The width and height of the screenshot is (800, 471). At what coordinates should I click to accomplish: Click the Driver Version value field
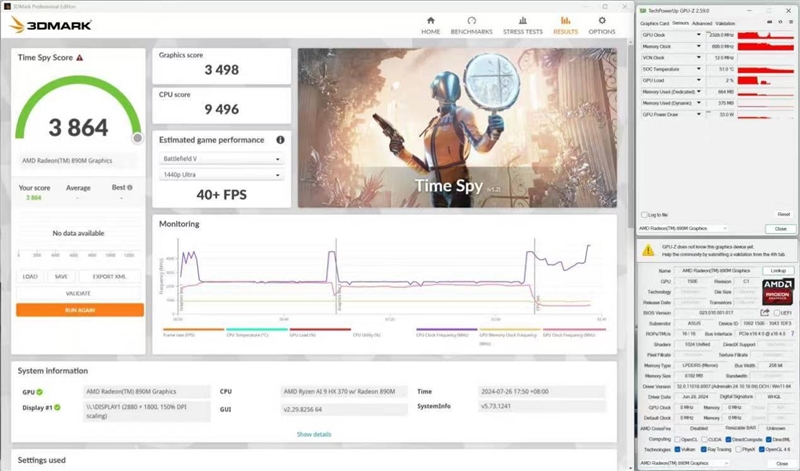point(734,387)
